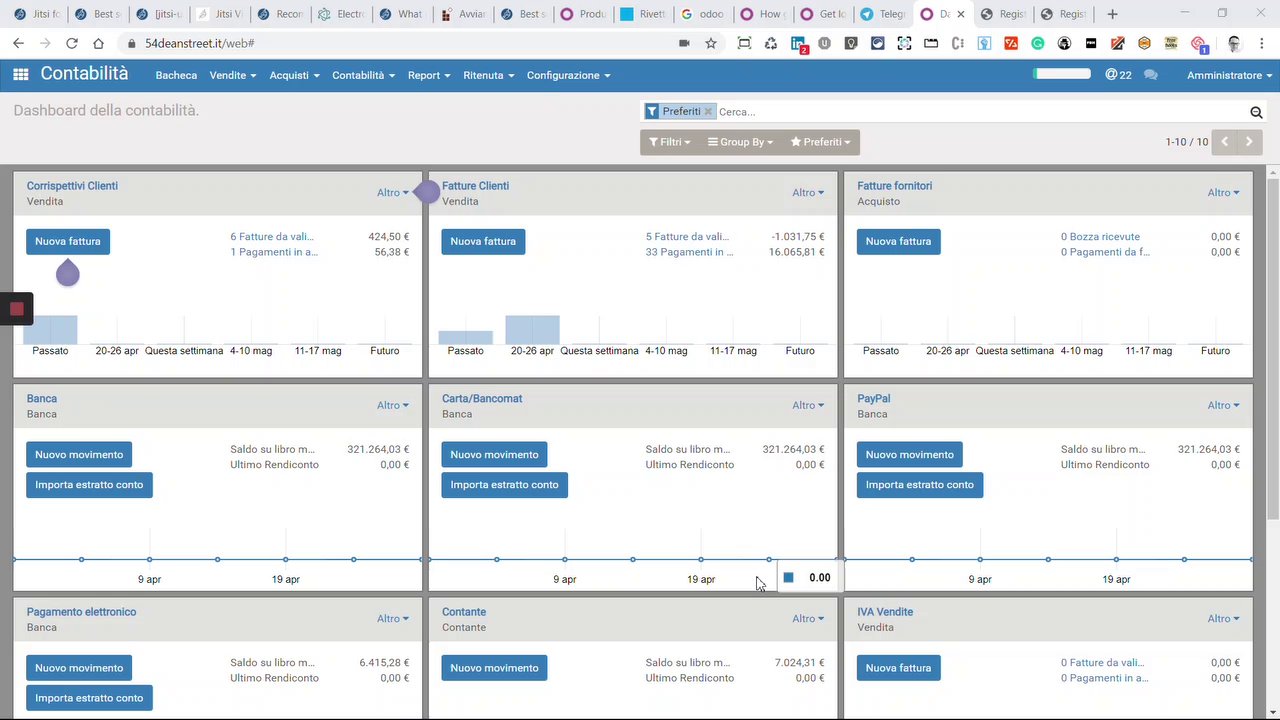Open the Fatture Clienti card title
This screenshot has width=1280, height=720.
[x=475, y=186]
